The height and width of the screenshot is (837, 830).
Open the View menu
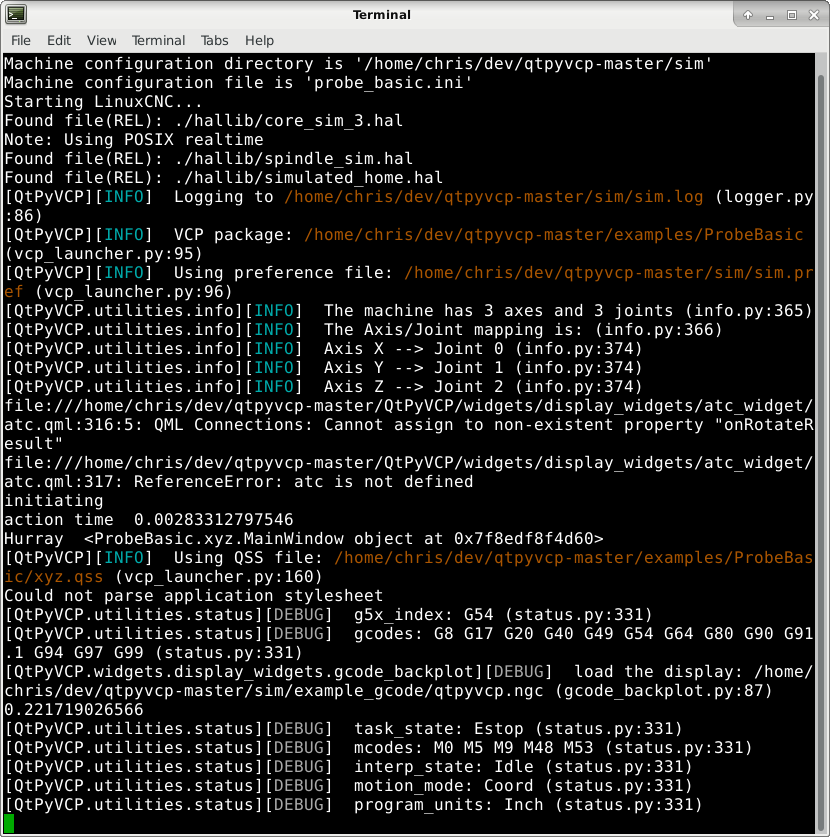[x=101, y=41]
